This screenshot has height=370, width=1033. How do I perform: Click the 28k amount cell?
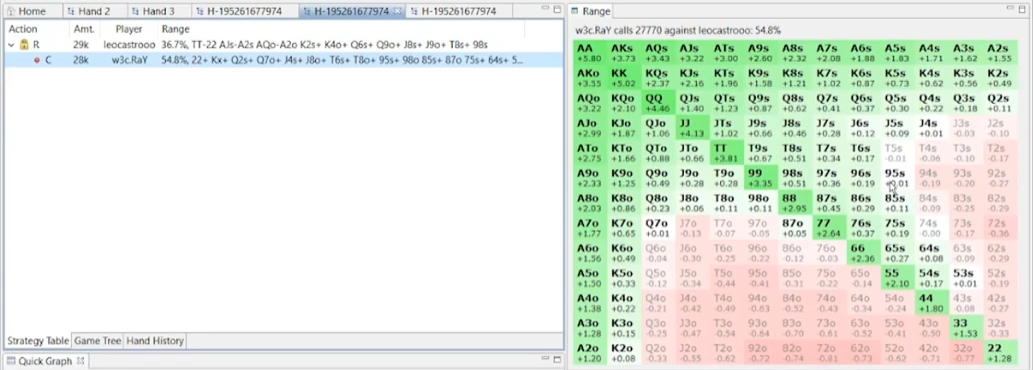pos(81,60)
